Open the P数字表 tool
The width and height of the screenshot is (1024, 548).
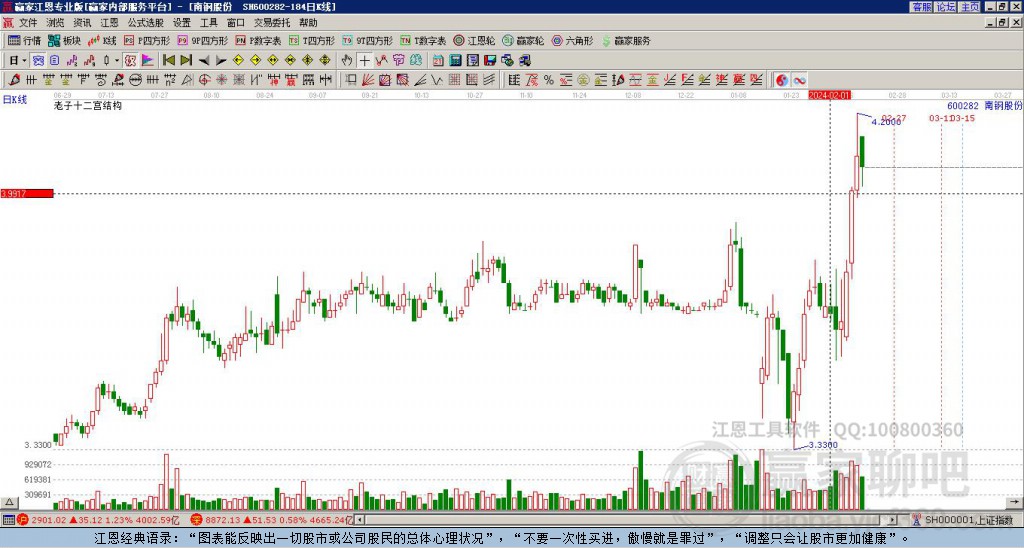258,40
